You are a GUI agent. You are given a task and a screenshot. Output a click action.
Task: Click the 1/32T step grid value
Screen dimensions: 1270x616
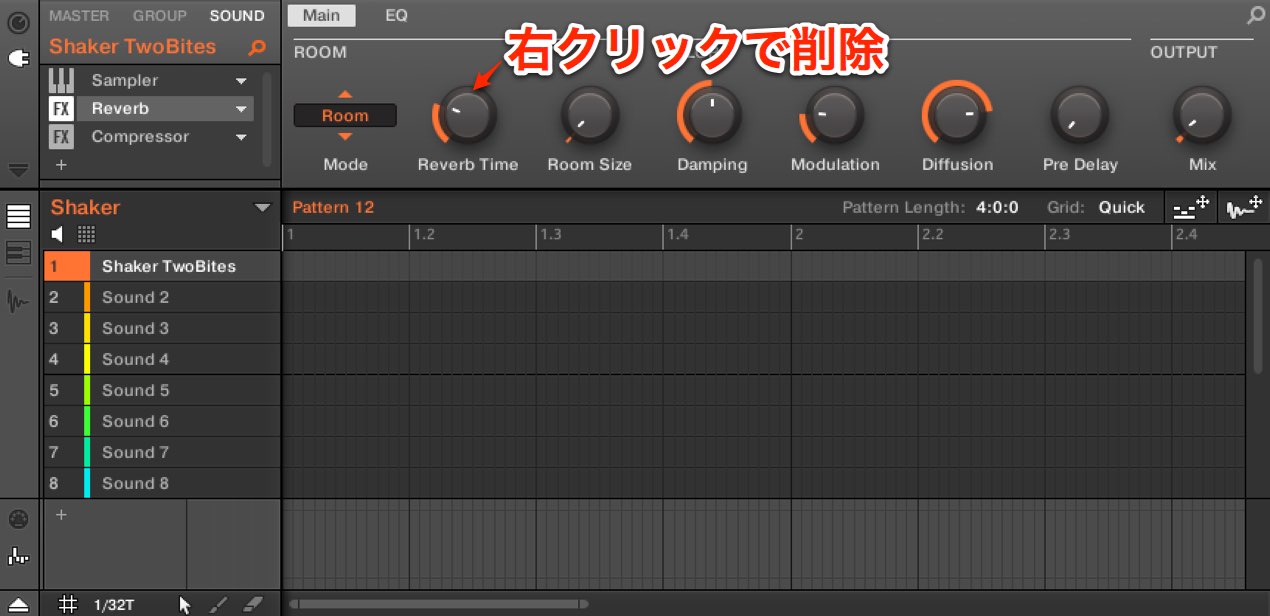click(x=115, y=604)
